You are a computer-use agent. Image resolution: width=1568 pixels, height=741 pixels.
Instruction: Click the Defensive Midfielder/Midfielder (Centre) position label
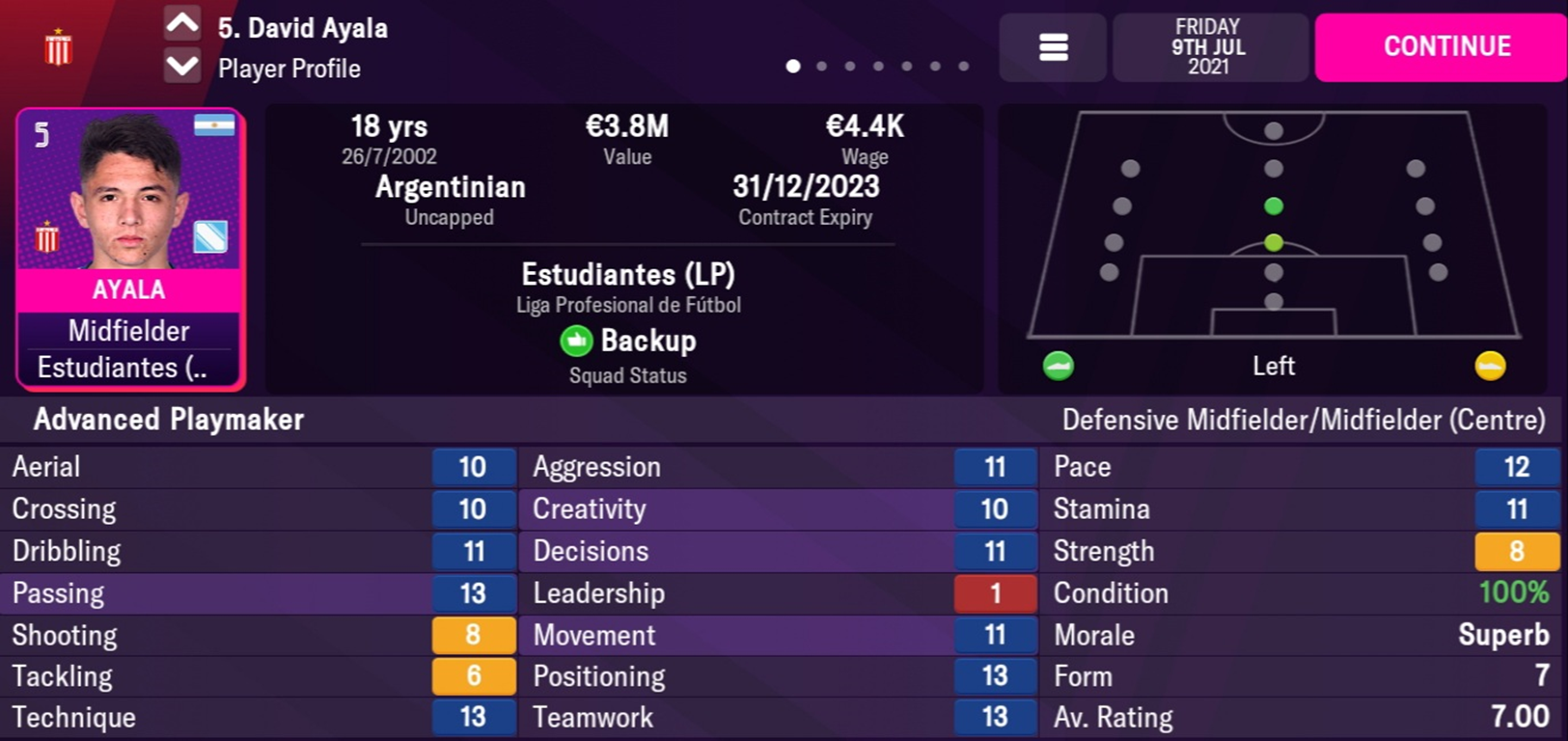pos(1303,420)
